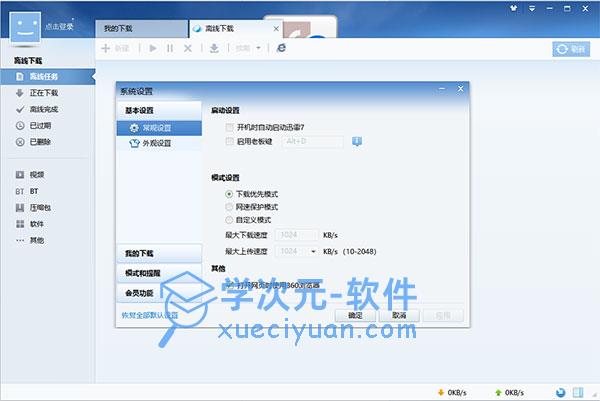Minimize the 系统设置 dialog
The image size is (600, 401).
tap(442, 89)
